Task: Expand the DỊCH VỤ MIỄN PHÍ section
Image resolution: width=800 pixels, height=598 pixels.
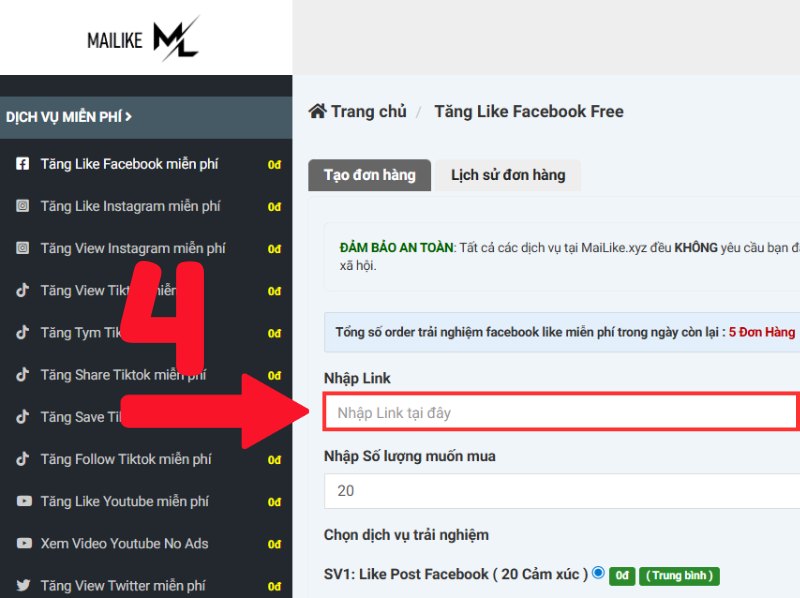Action: pos(146,117)
